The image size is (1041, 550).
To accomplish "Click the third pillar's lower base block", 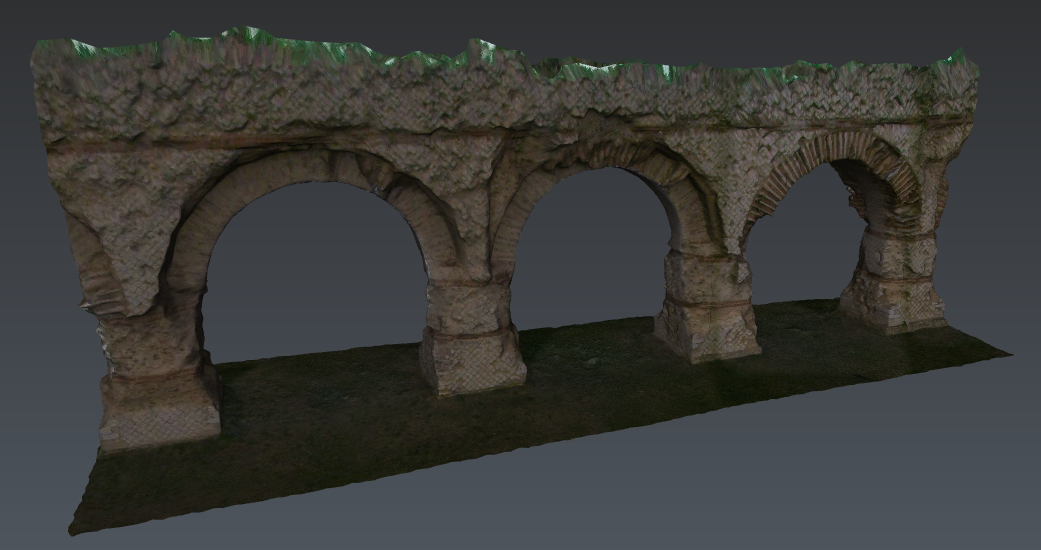I will [x=706, y=329].
